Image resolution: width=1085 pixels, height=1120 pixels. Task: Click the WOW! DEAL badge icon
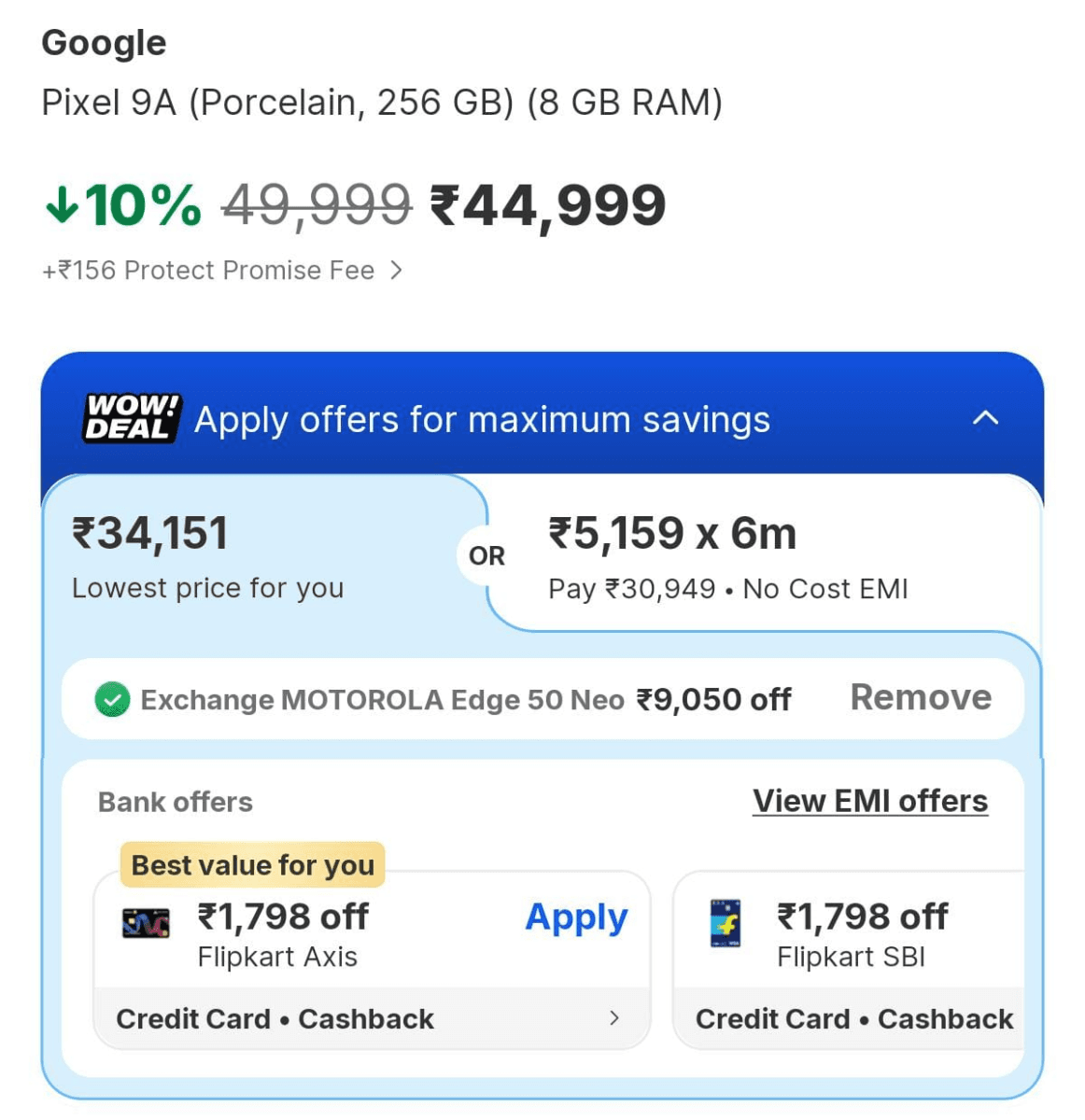[x=132, y=418]
